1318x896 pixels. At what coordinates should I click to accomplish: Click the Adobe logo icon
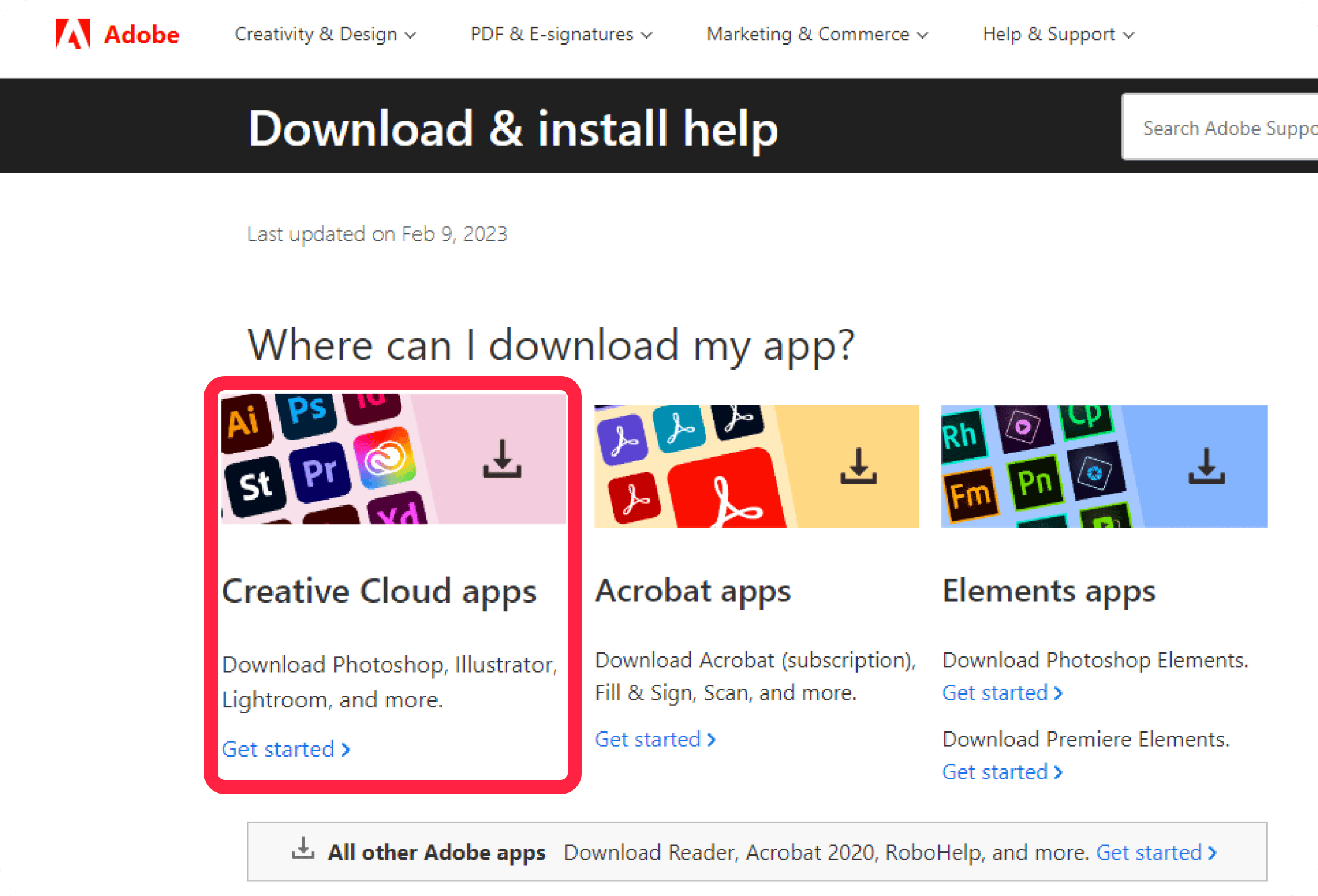point(73,34)
